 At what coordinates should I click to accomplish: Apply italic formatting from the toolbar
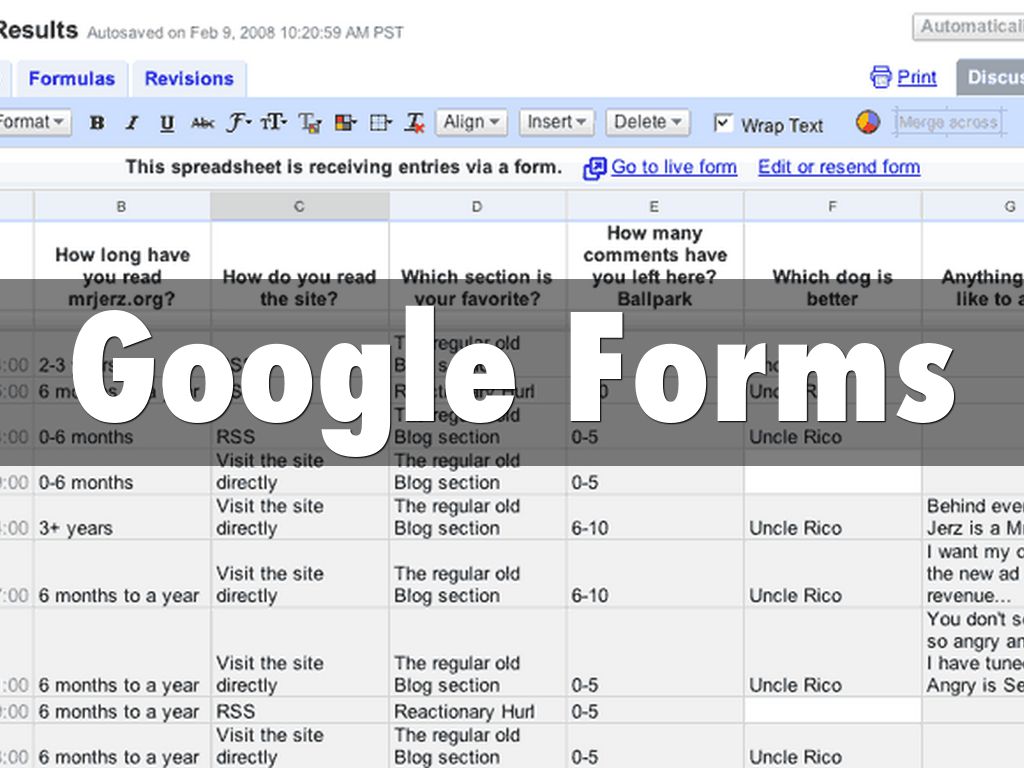pos(131,123)
